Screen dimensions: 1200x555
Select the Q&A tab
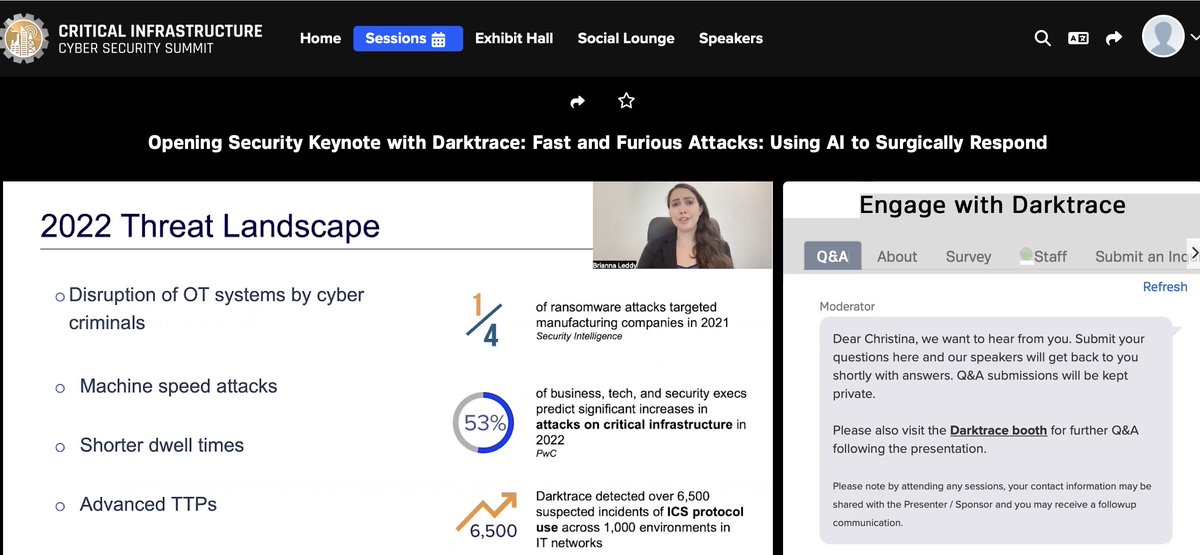click(x=832, y=256)
